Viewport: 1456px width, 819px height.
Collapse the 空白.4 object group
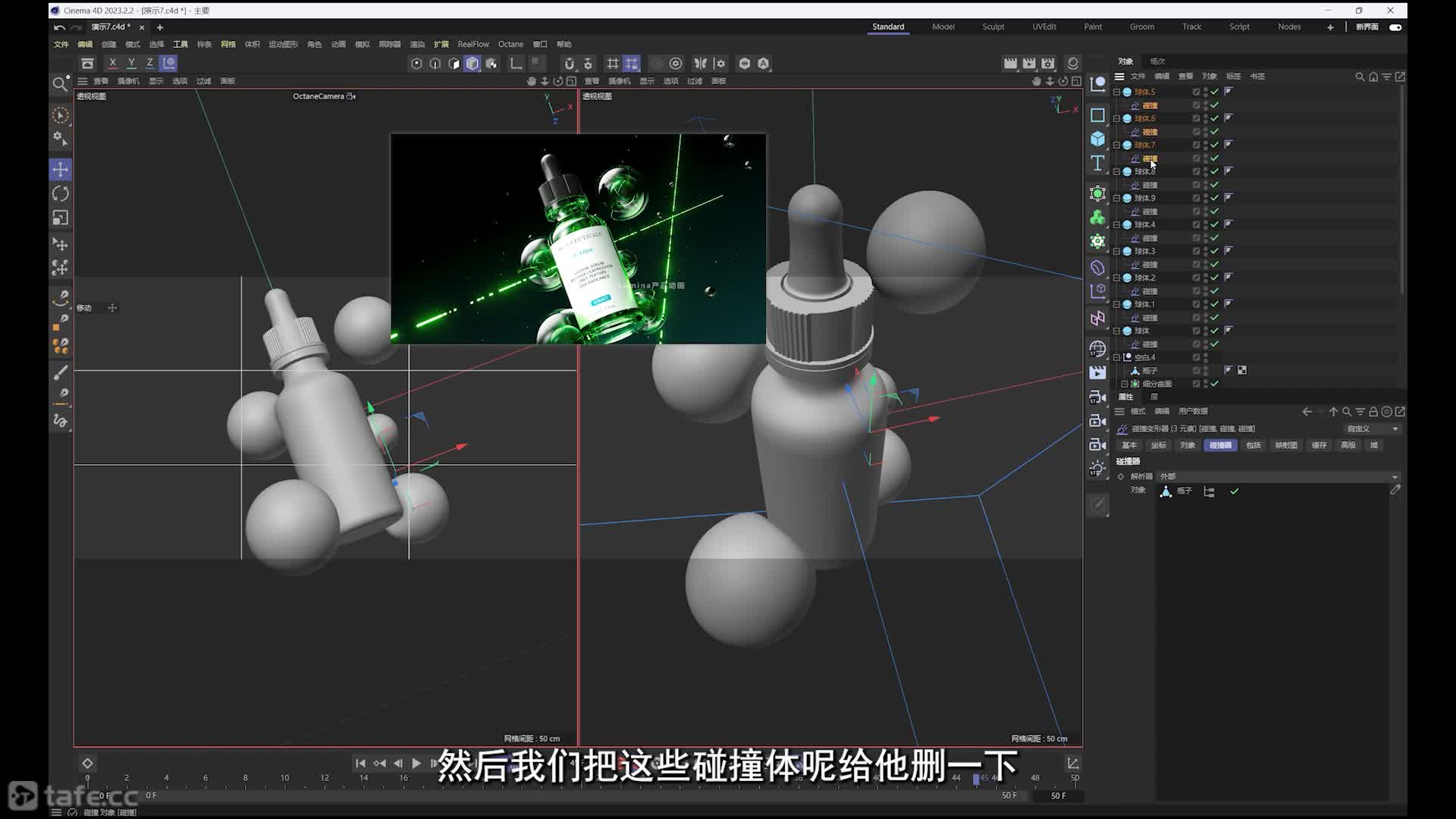click(x=1116, y=357)
